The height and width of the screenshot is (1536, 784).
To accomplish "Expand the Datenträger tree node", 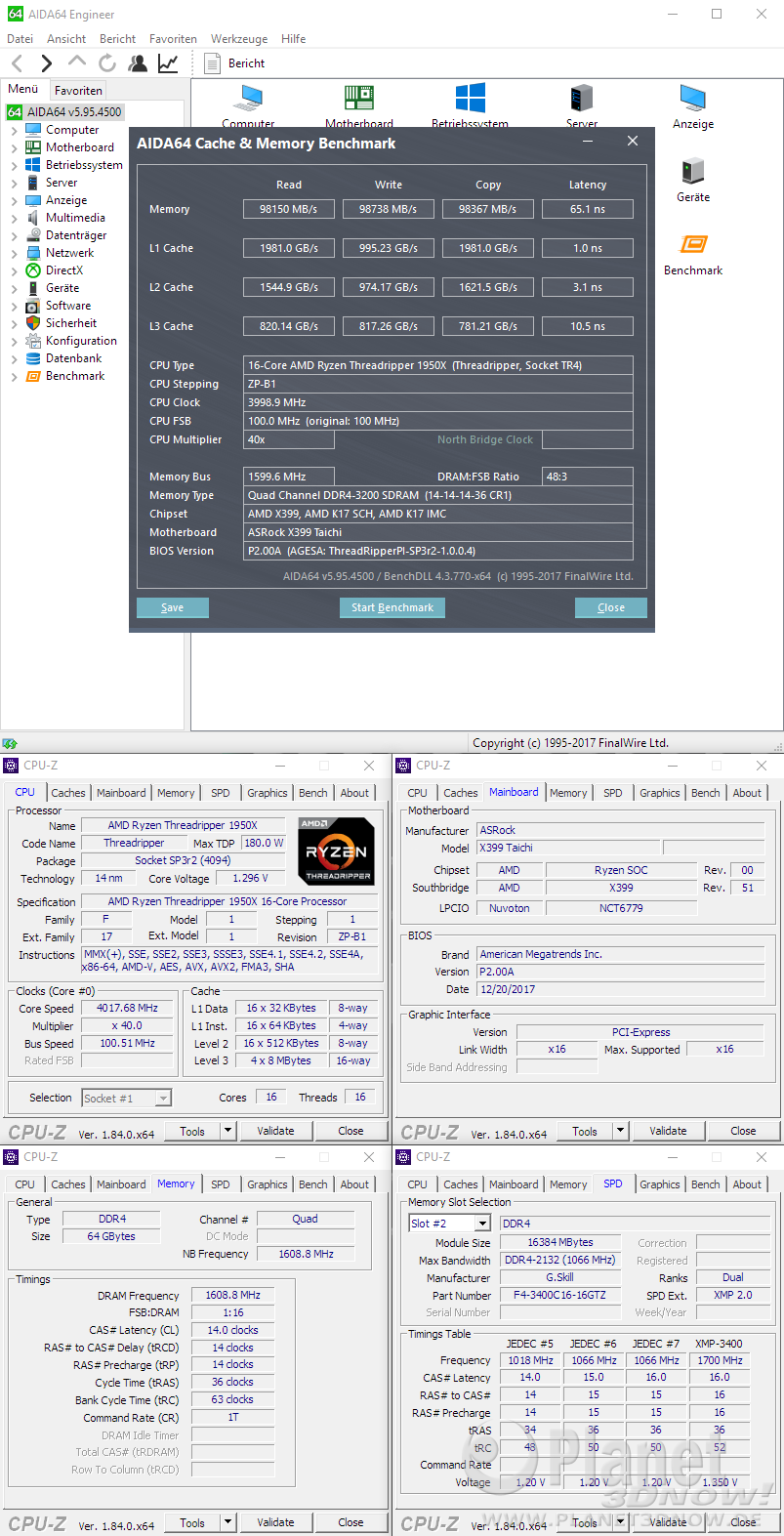I will 14,235.
